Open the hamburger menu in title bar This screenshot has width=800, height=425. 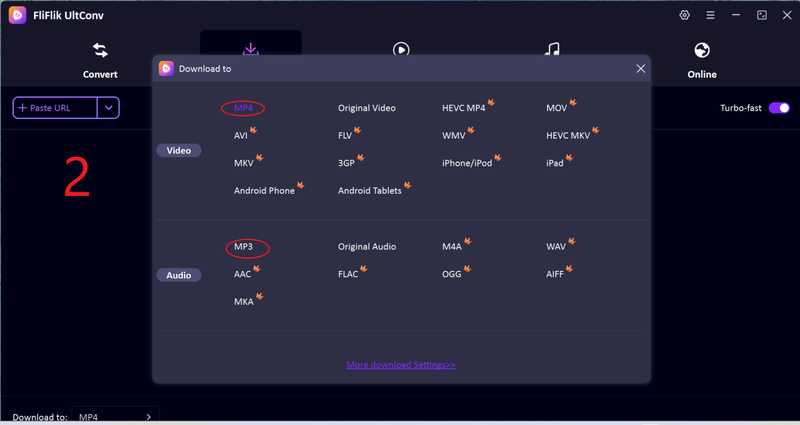tap(710, 15)
